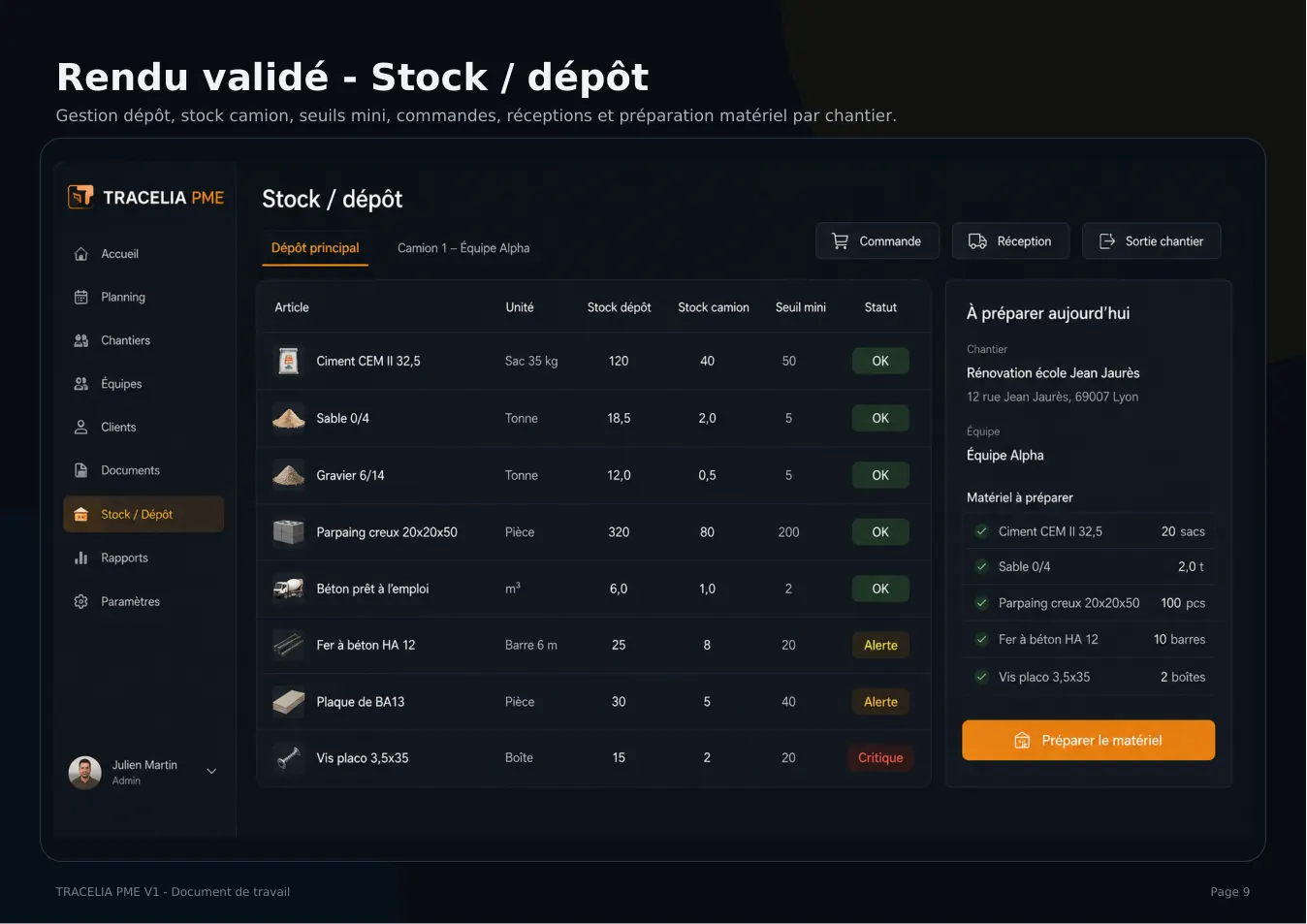The image size is (1307, 924).
Task: Switch to Camion 1 – Équipe Alpha tab
Action: pyautogui.click(x=463, y=248)
